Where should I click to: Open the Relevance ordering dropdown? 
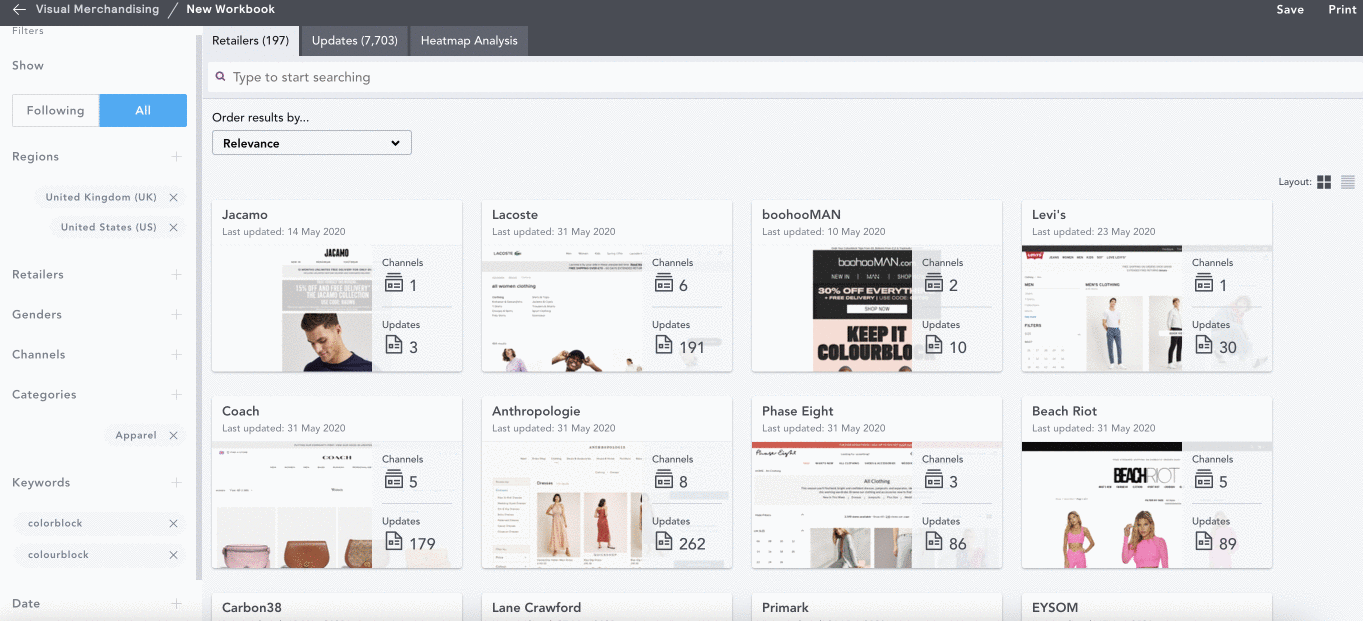(312, 143)
